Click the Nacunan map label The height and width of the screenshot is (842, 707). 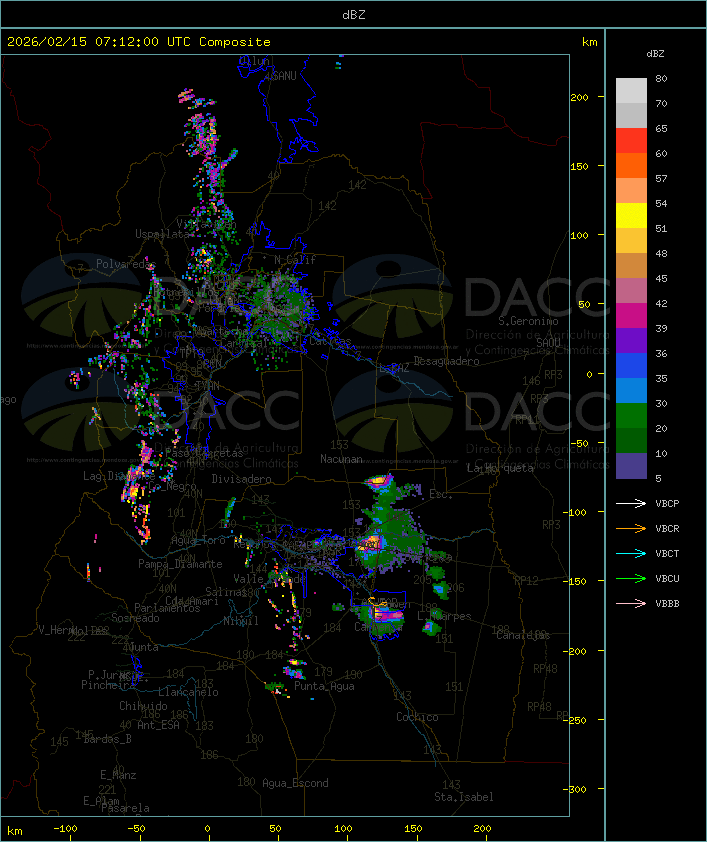pos(341,459)
